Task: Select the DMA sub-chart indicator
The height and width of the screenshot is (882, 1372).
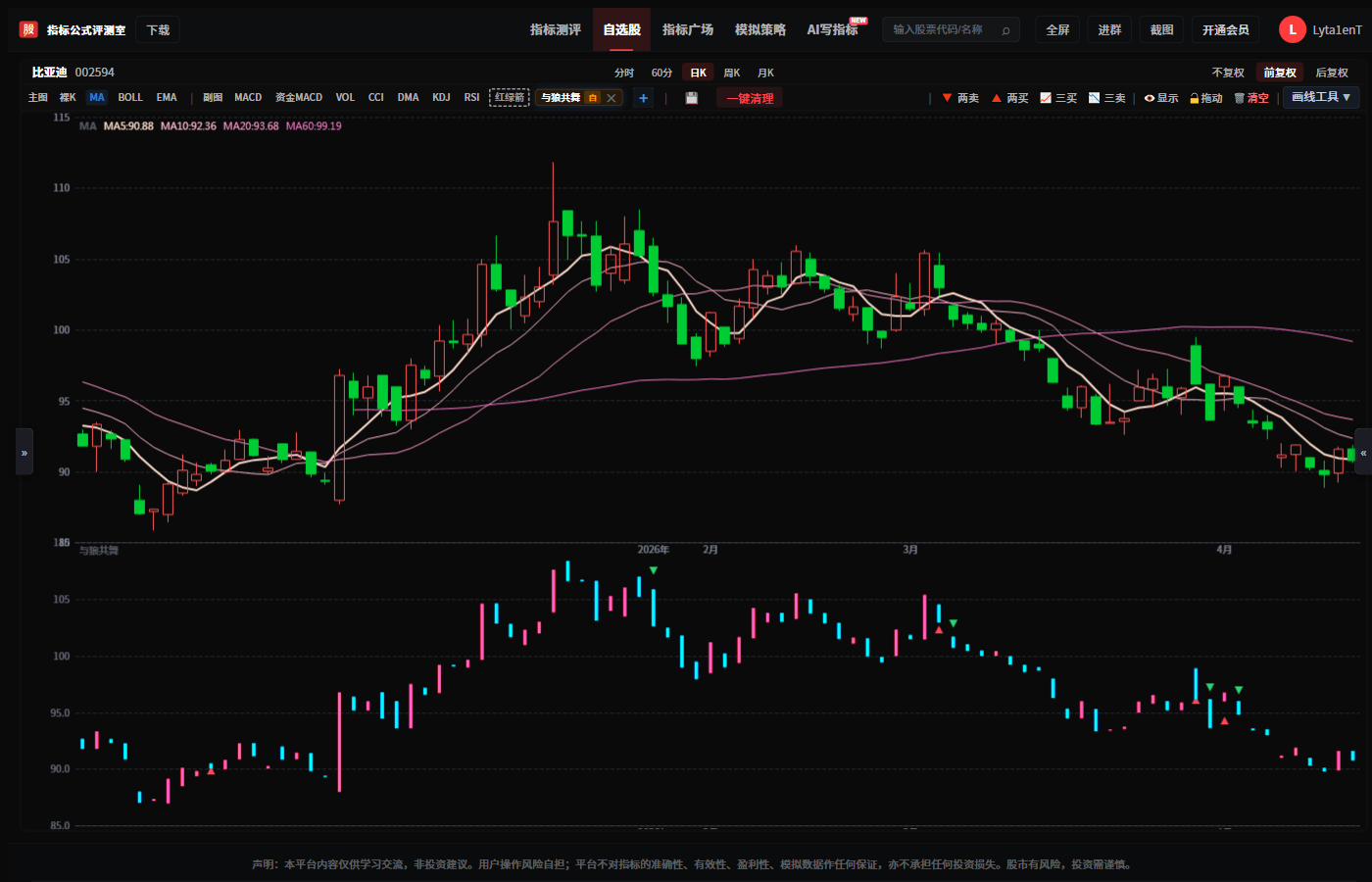Action: (409, 98)
